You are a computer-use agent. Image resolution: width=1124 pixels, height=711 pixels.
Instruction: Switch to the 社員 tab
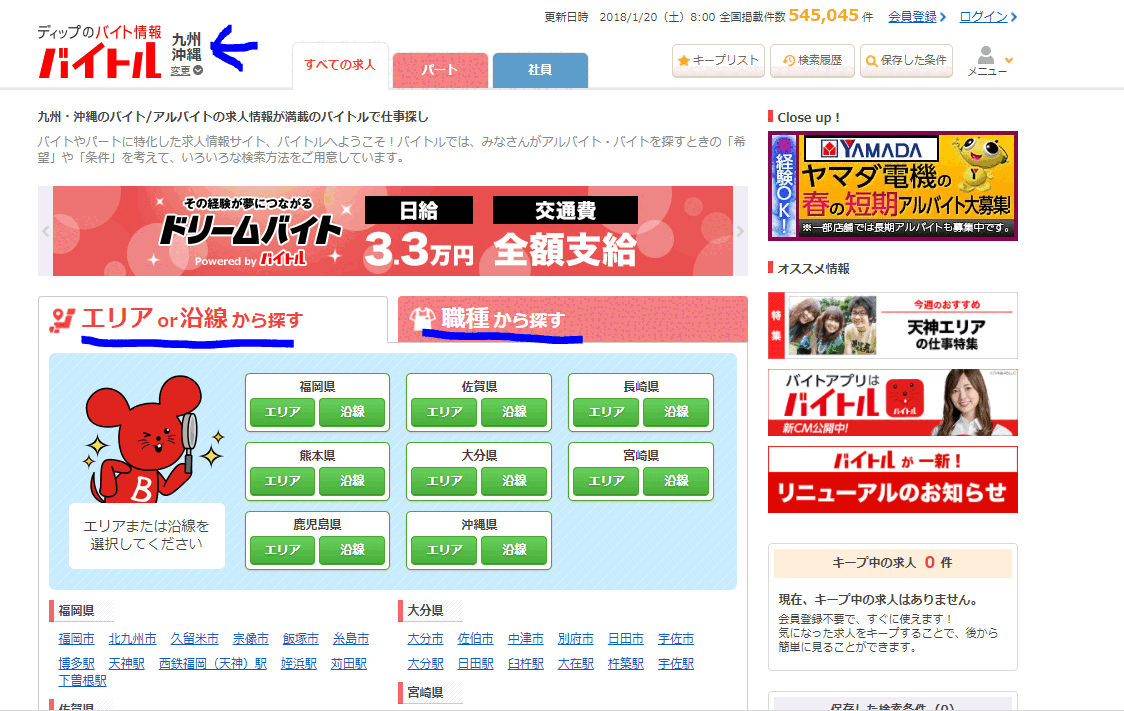point(540,70)
